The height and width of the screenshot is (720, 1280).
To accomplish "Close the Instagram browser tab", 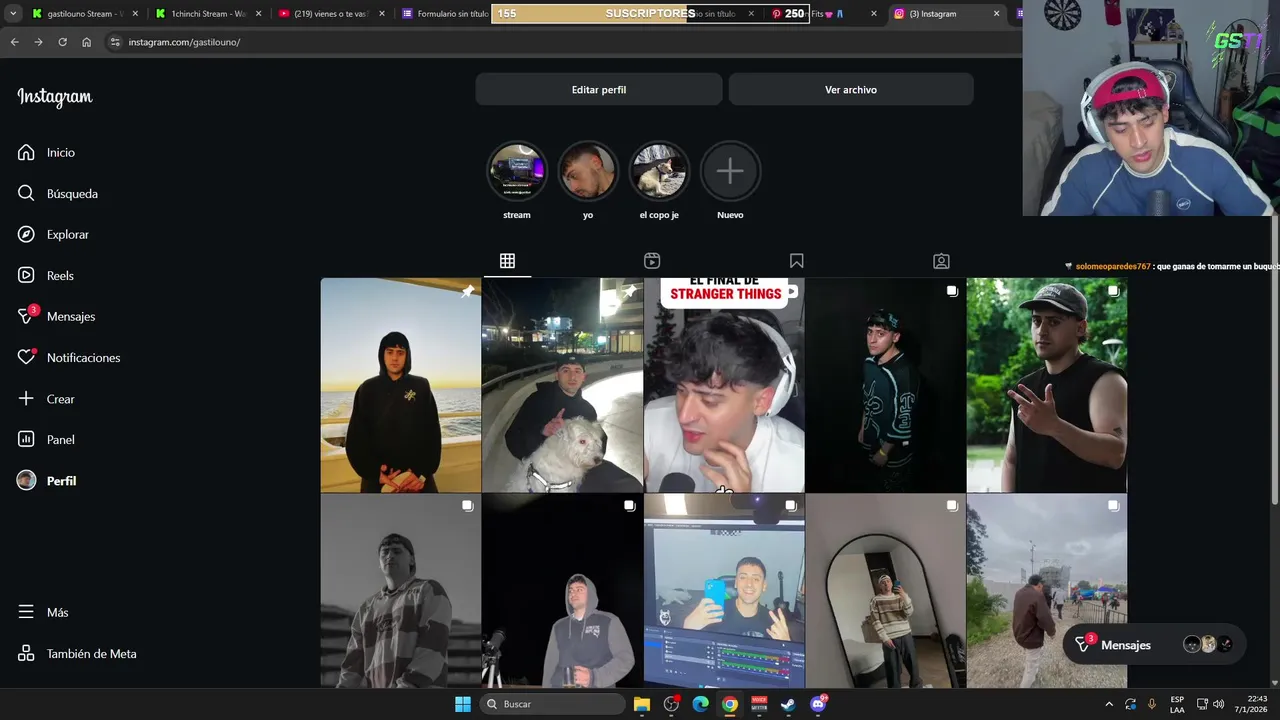I will point(996,14).
